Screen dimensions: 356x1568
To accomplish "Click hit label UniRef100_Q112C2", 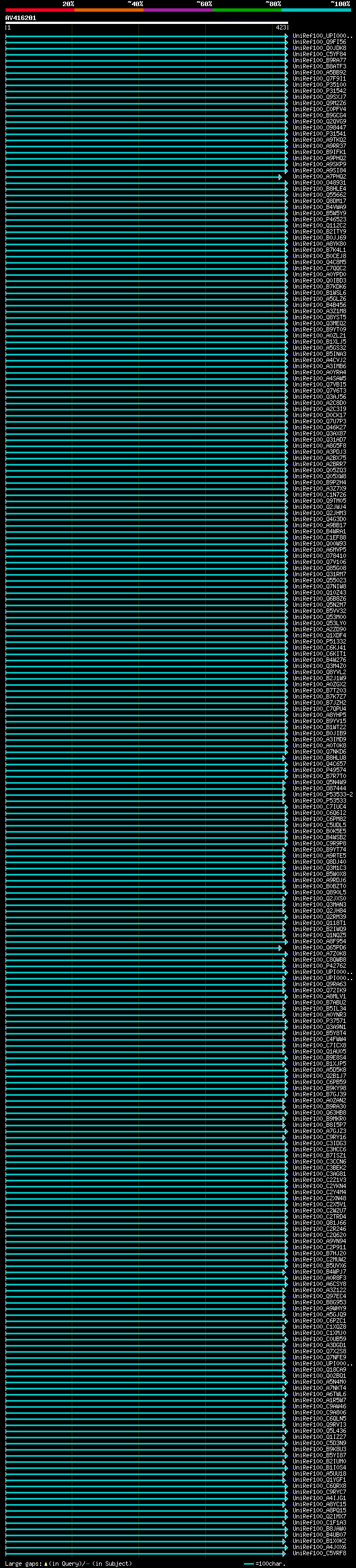I will tap(319, 226).
